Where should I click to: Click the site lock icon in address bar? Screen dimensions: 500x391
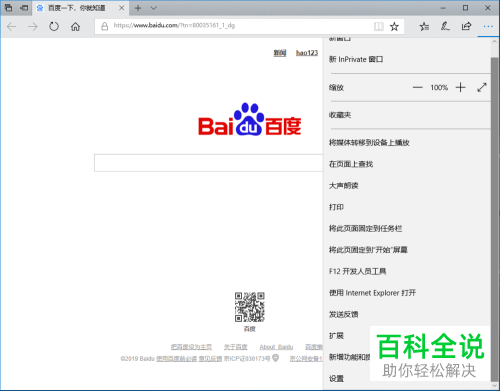click(104, 26)
